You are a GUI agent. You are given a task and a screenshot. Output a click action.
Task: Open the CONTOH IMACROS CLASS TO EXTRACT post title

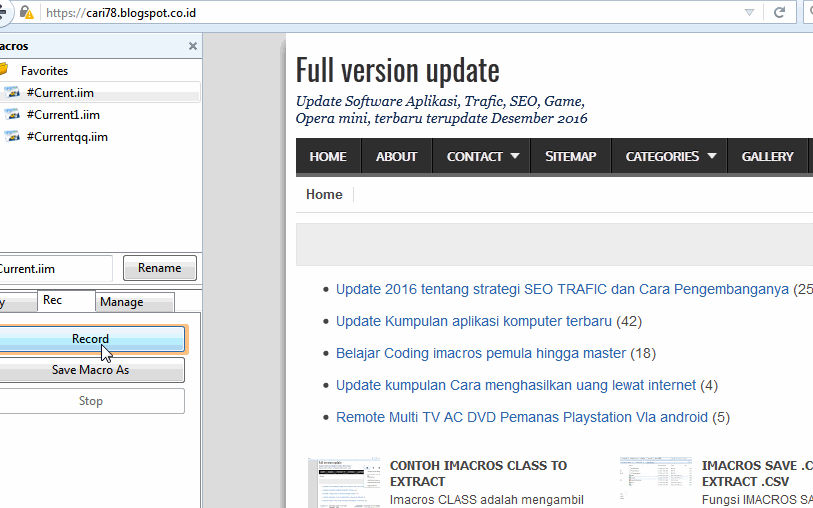click(x=479, y=473)
